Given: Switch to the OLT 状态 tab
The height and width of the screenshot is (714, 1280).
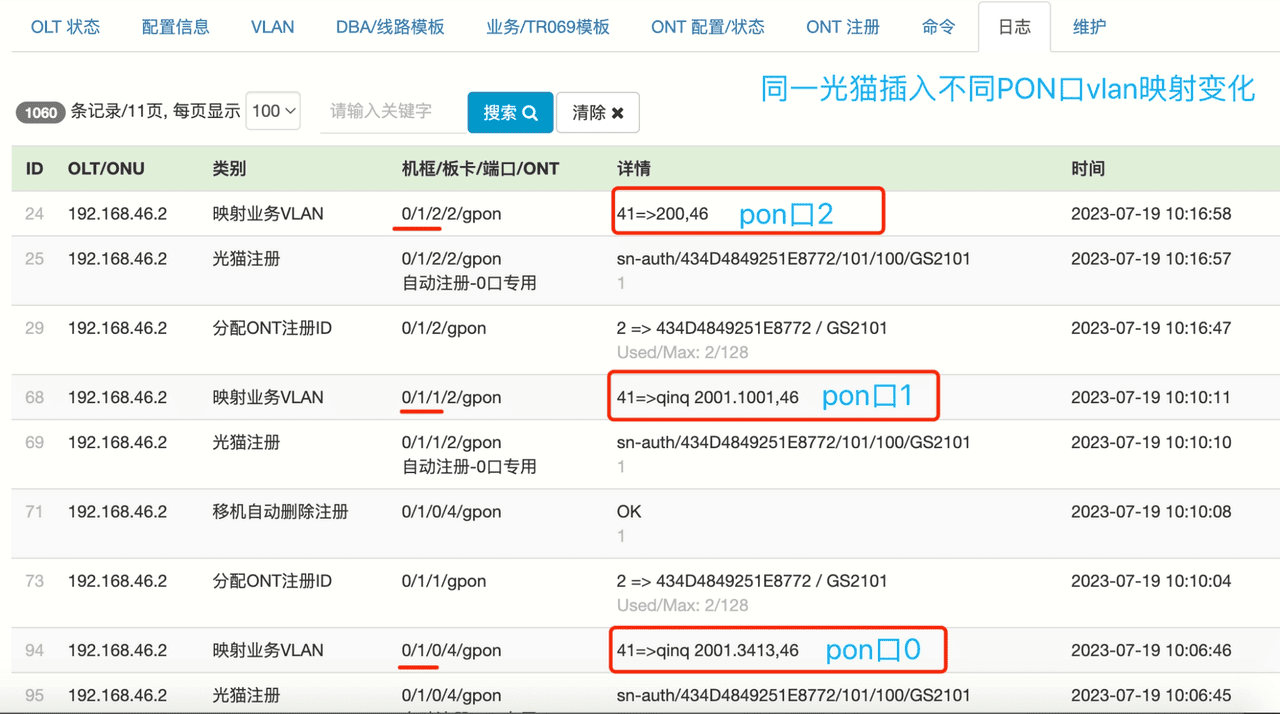Looking at the screenshot, I should (x=66, y=27).
